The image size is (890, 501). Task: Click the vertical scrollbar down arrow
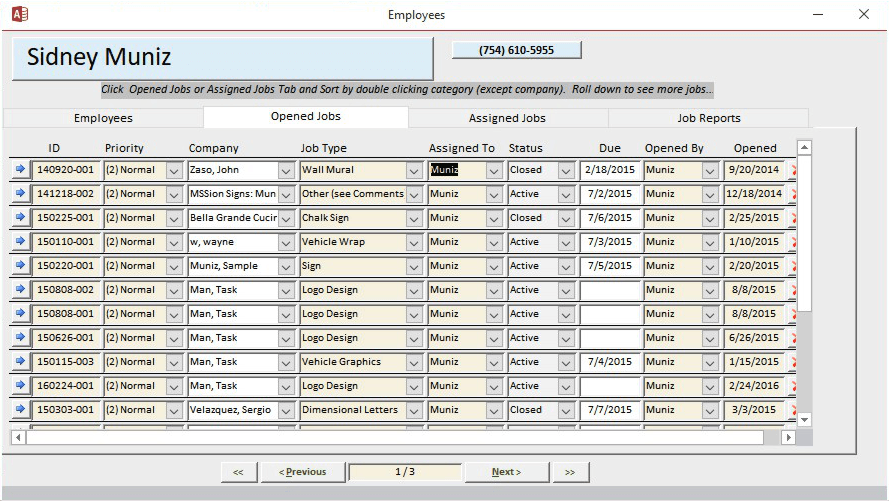click(x=804, y=420)
